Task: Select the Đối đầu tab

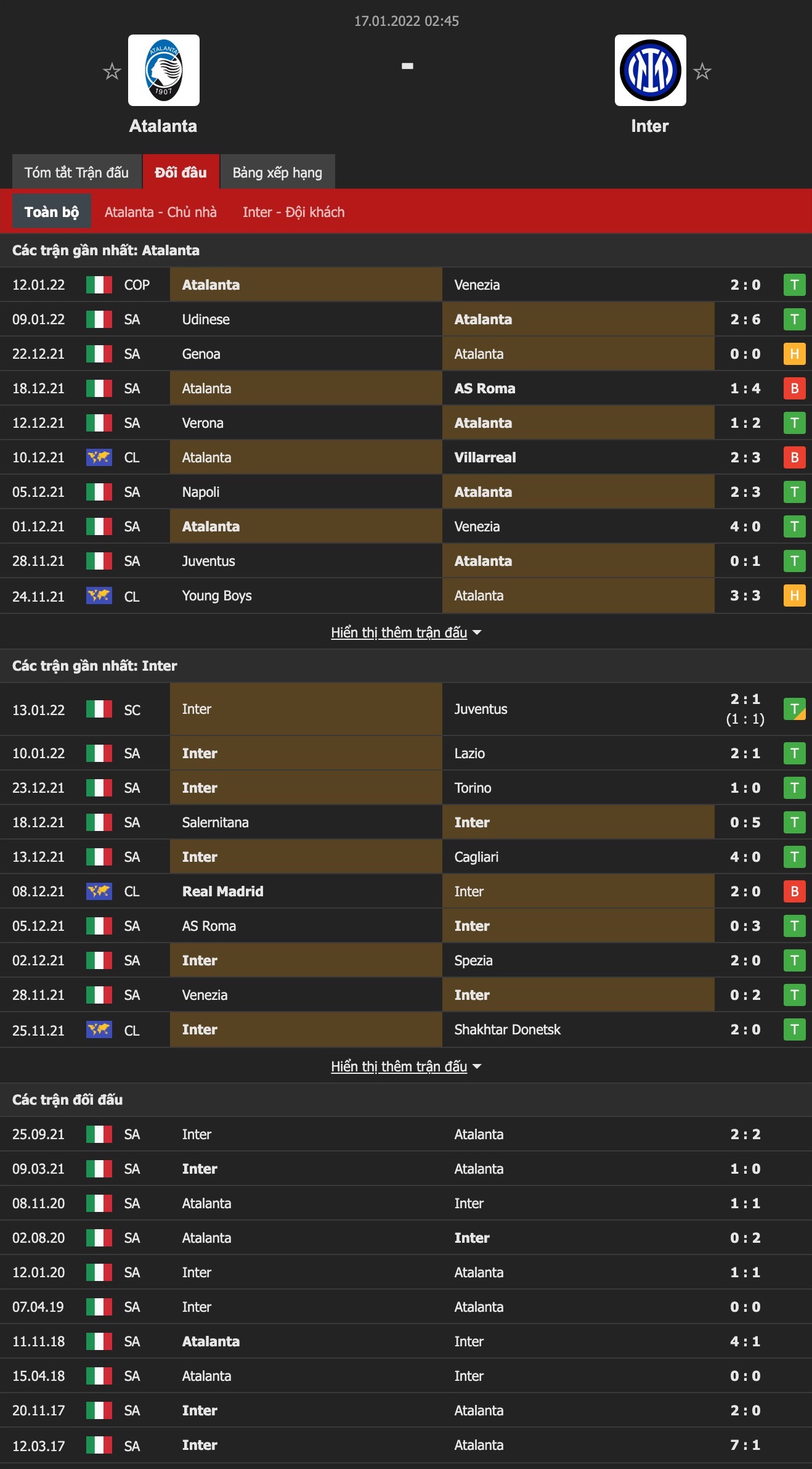Action: click(181, 172)
